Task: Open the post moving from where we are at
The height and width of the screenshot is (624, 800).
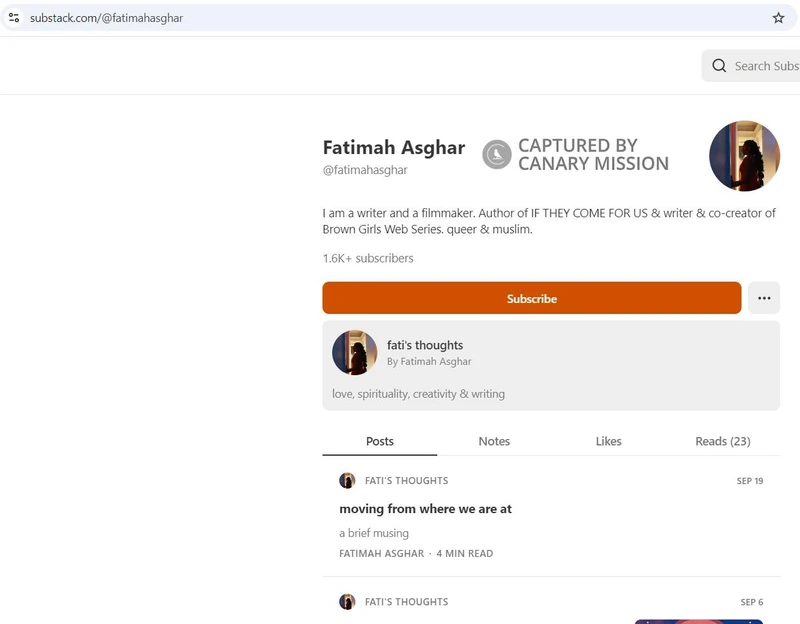Action: pos(425,508)
